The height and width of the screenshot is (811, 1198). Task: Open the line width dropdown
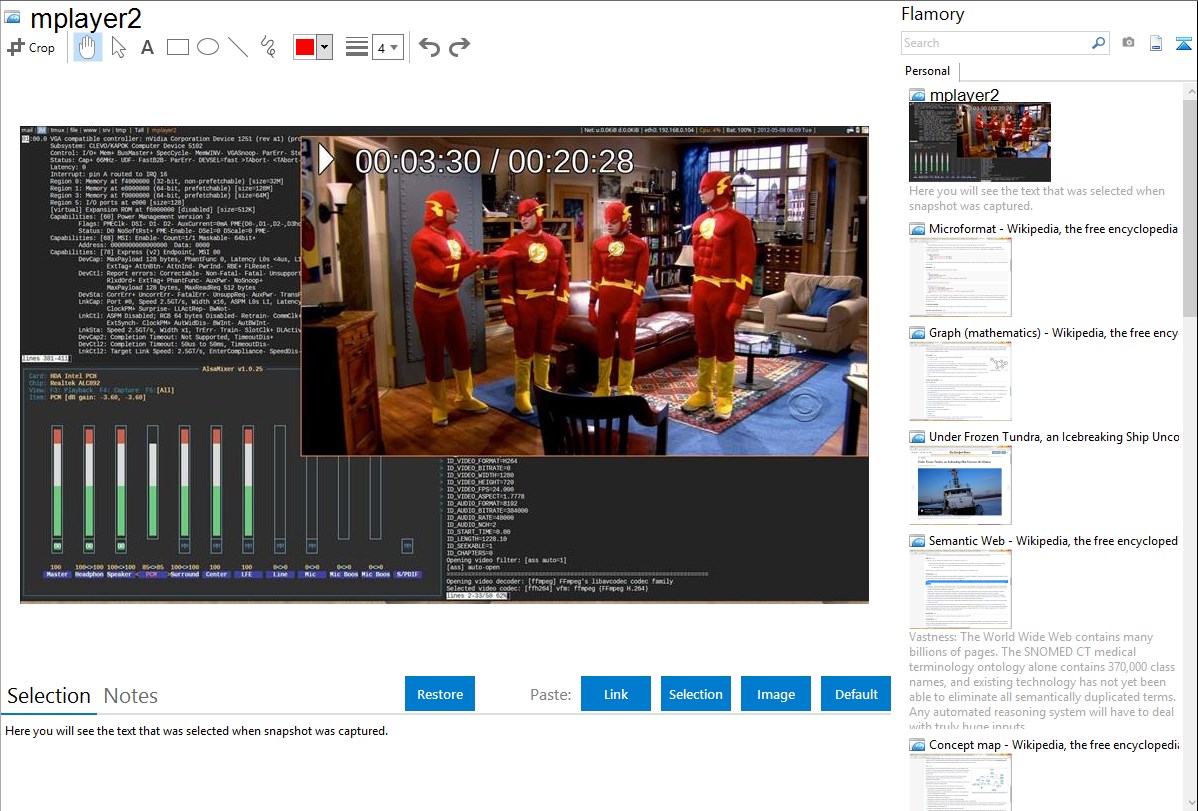388,47
